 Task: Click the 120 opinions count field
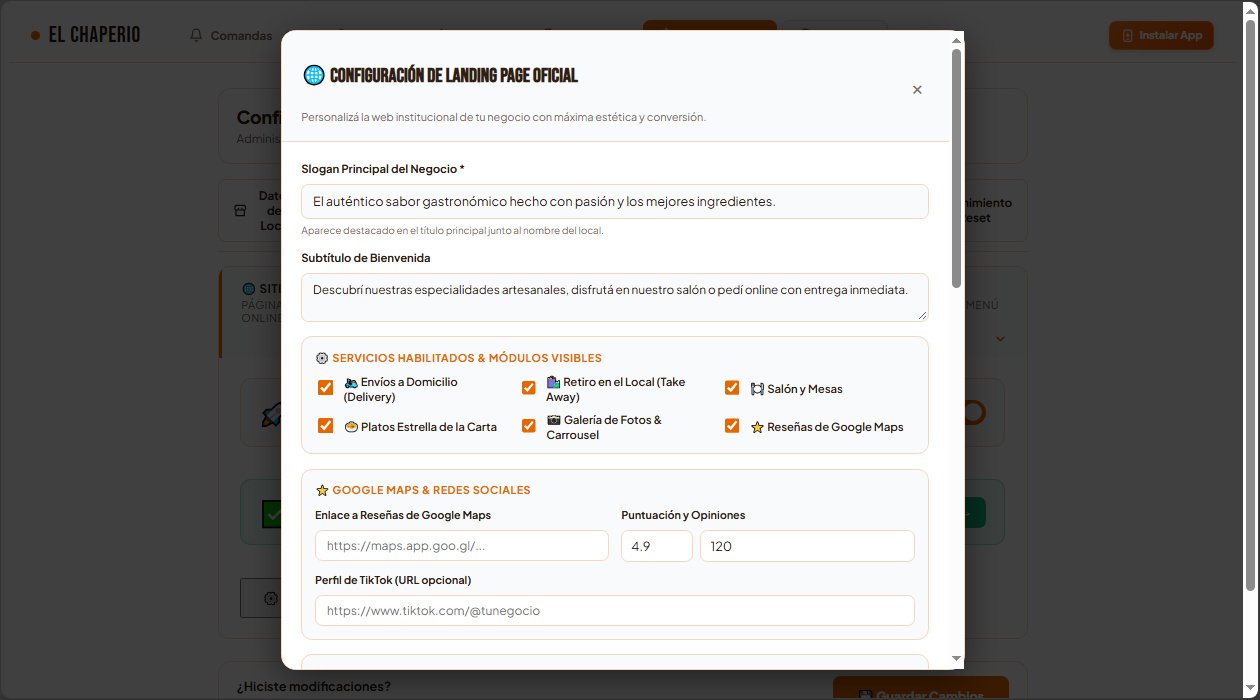click(807, 546)
